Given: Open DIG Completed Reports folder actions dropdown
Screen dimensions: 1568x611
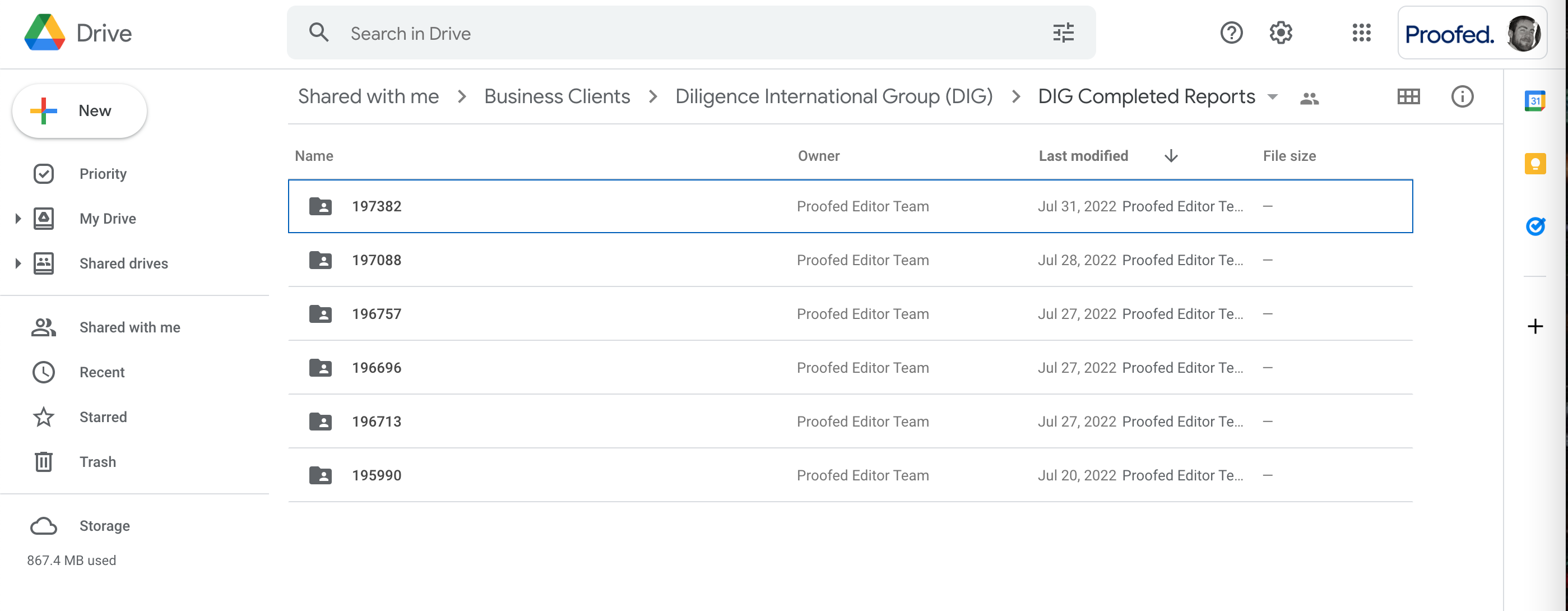Looking at the screenshot, I should [1273, 97].
